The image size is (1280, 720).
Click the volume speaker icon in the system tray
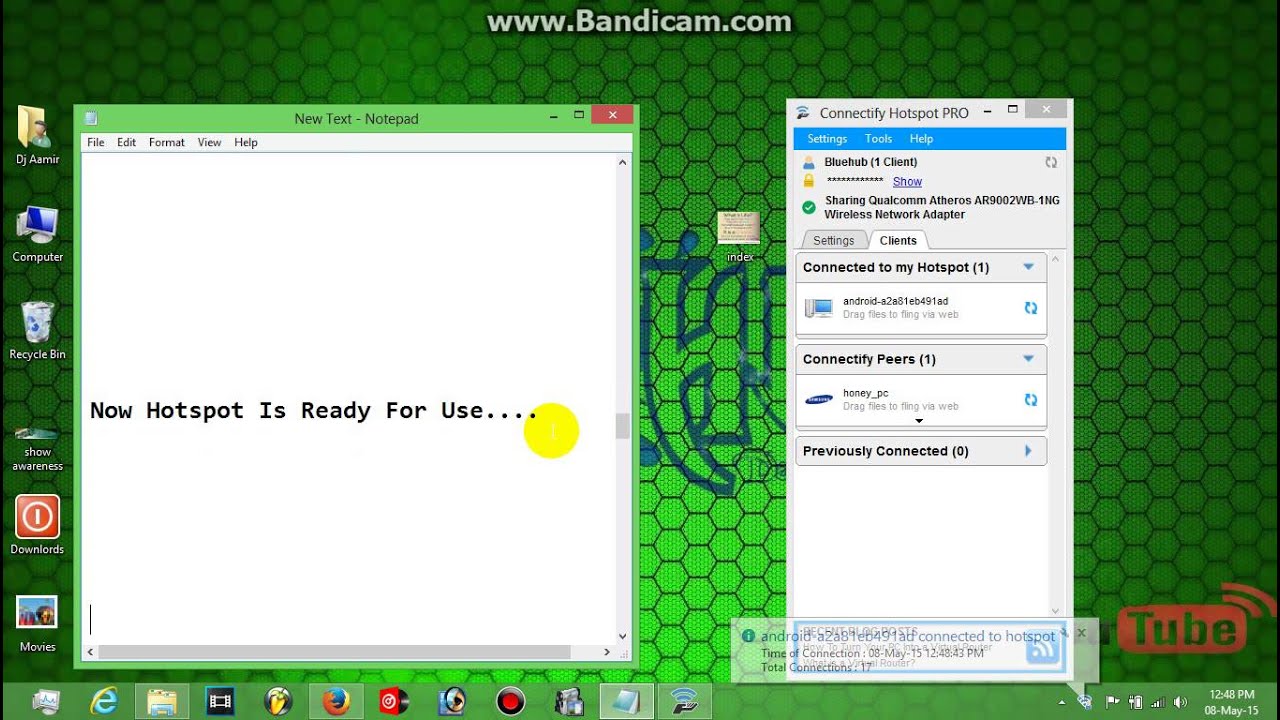pos(1180,702)
